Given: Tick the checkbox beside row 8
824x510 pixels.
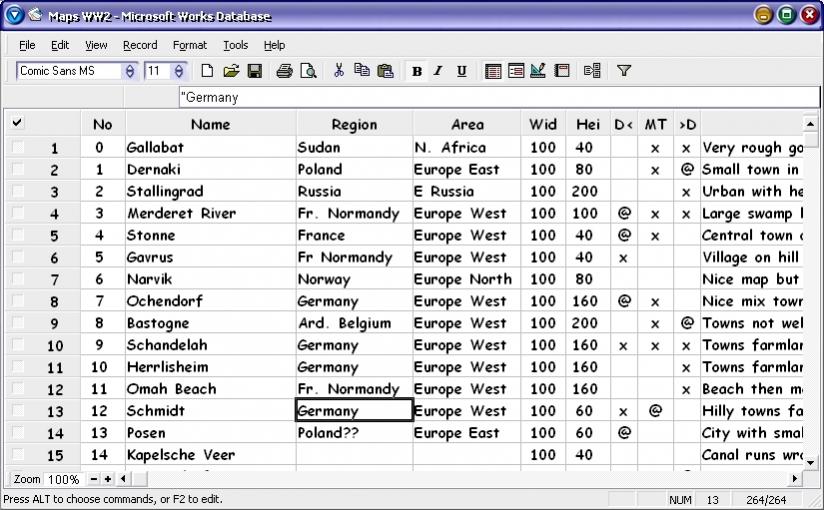Looking at the screenshot, I should 18,301.
